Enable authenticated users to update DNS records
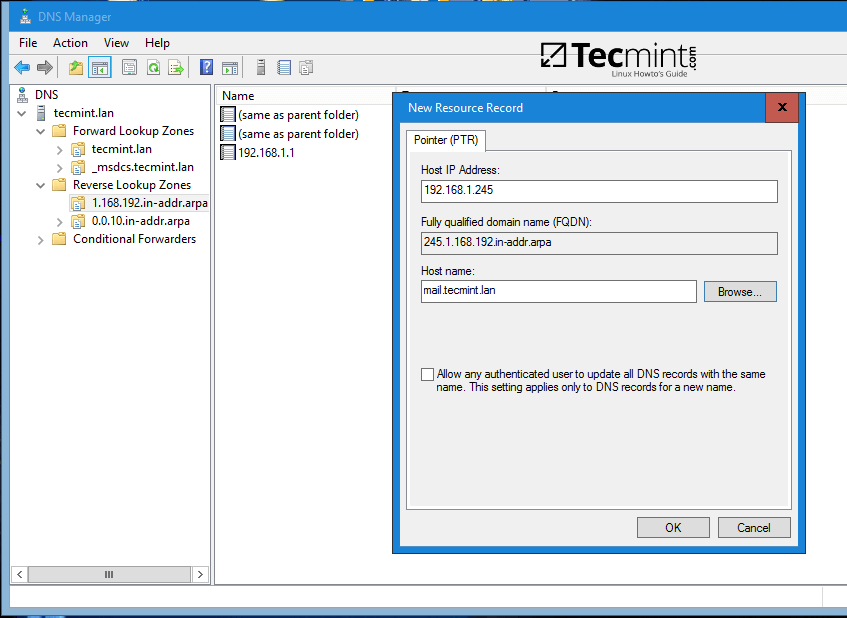 [x=428, y=374]
